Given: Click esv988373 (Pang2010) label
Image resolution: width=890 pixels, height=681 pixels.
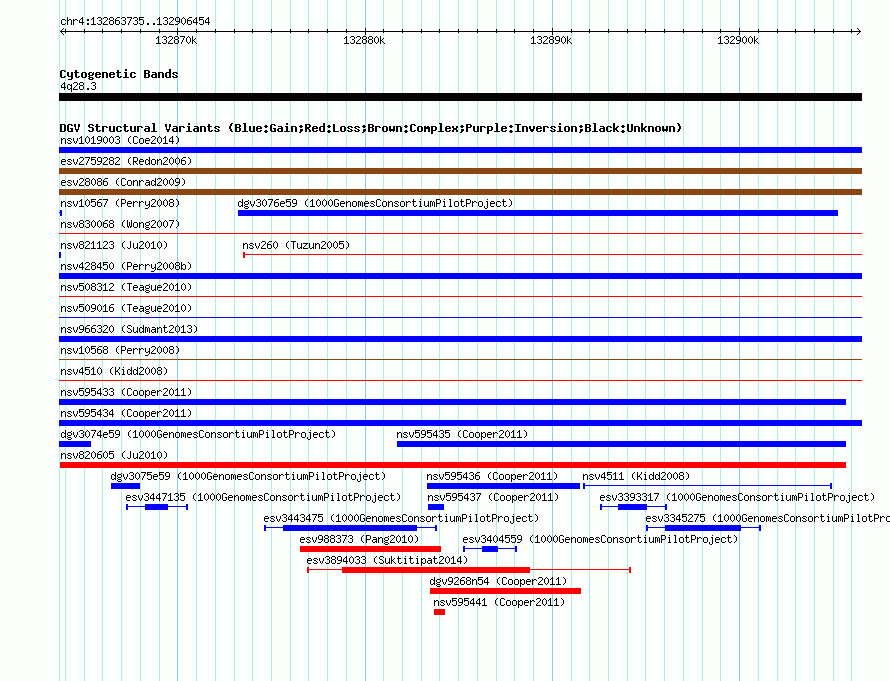Looking at the screenshot, I should click(359, 539).
